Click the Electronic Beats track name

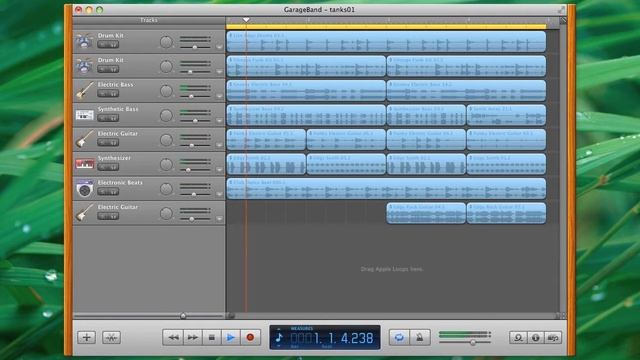(x=120, y=182)
